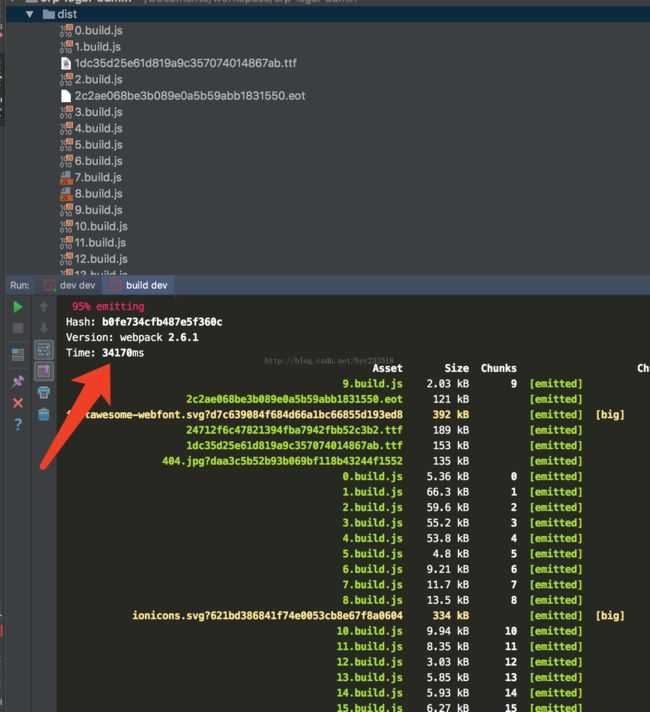Click the Down stack trace arrow
Viewport: 650px width, 712px height.
click(x=44, y=328)
